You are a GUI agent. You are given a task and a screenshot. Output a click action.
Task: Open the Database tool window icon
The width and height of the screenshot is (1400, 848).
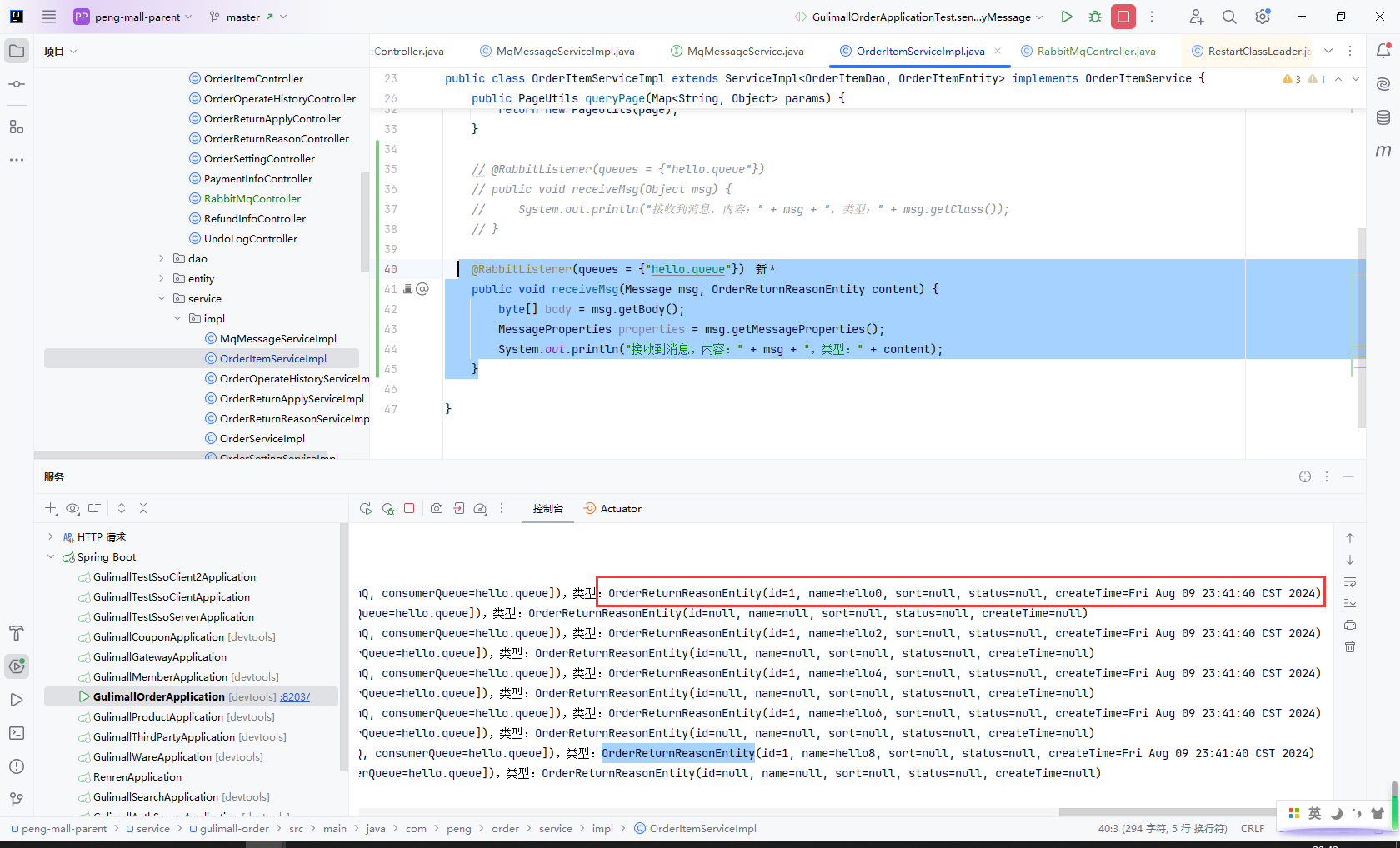[x=1383, y=117]
